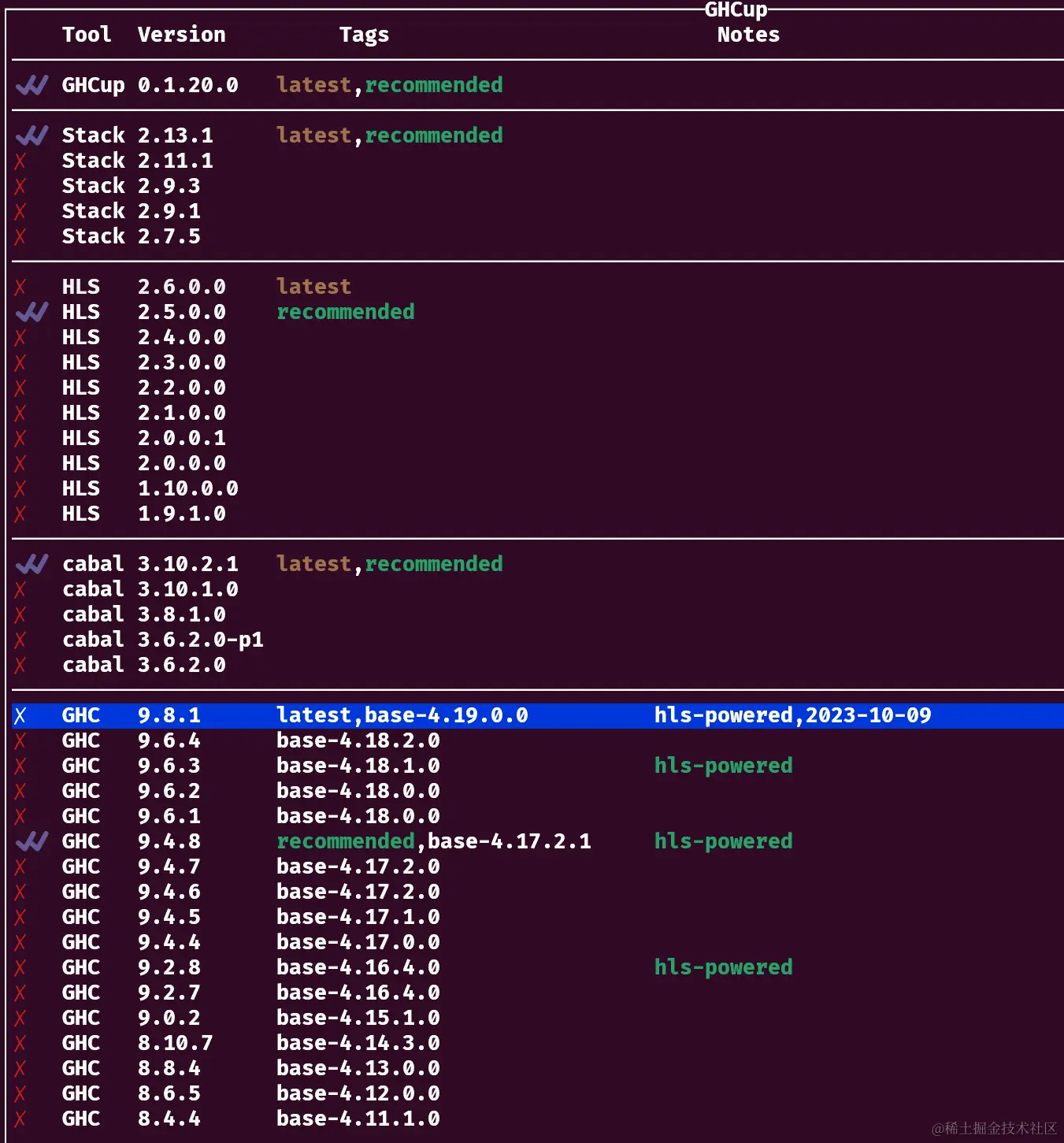Click the red X beside GHC 9.6.4
The image size is (1064, 1143).
(x=20, y=740)
